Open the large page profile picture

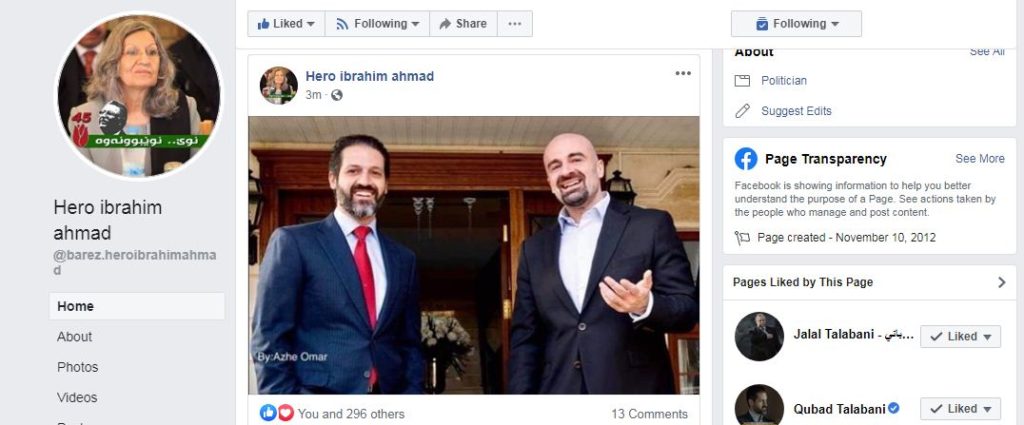click(138, 95)
